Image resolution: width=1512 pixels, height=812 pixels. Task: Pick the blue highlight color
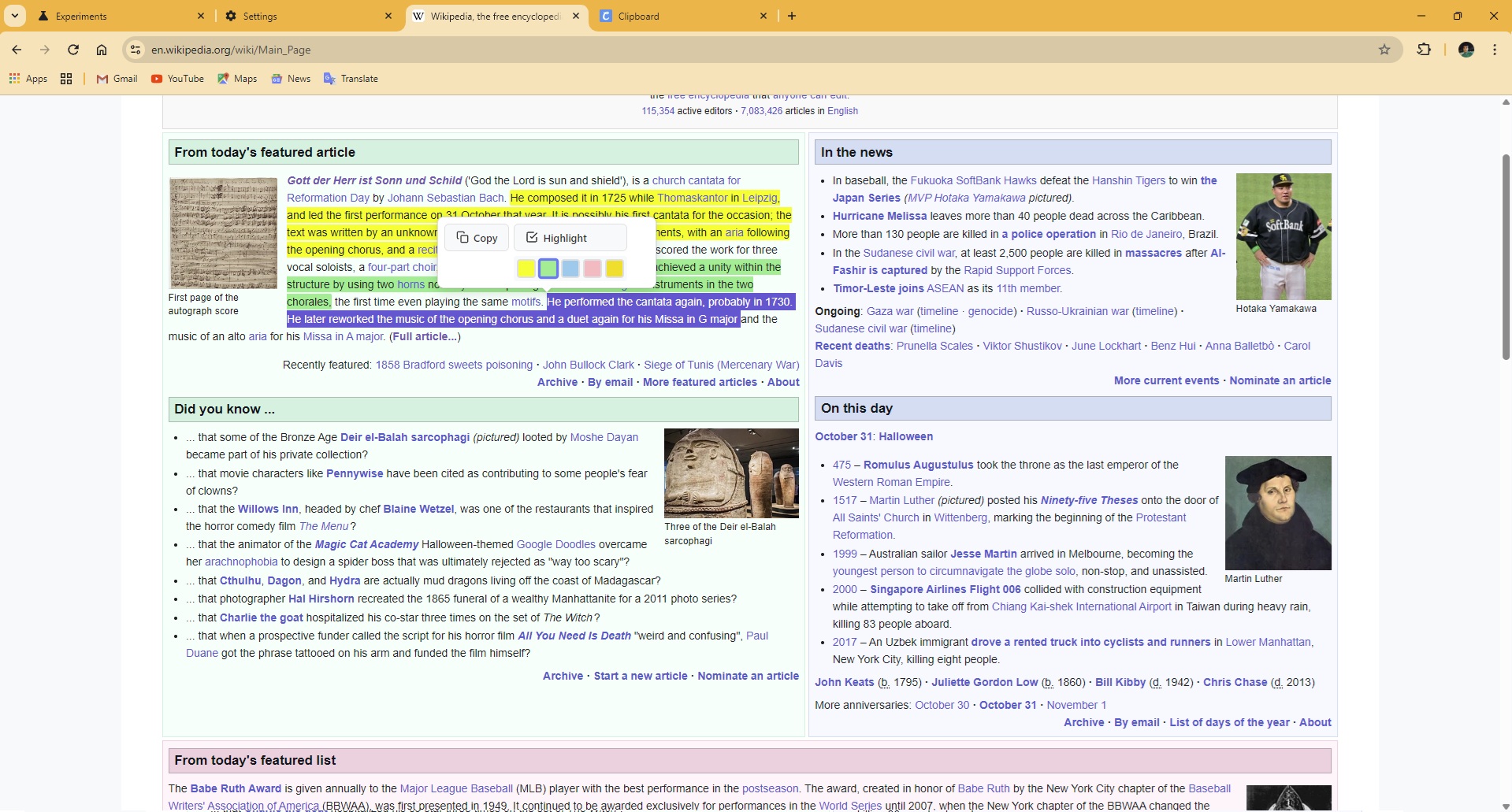[570, 269]
